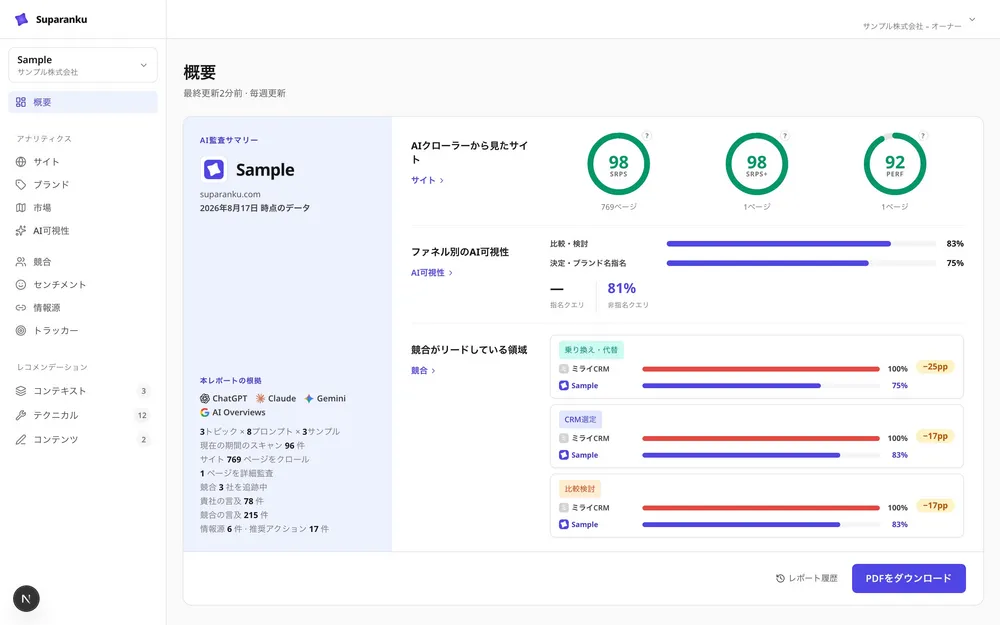
Task: Click the サンプル株式会社 - オーナー account label
Action: coord(912,26)
